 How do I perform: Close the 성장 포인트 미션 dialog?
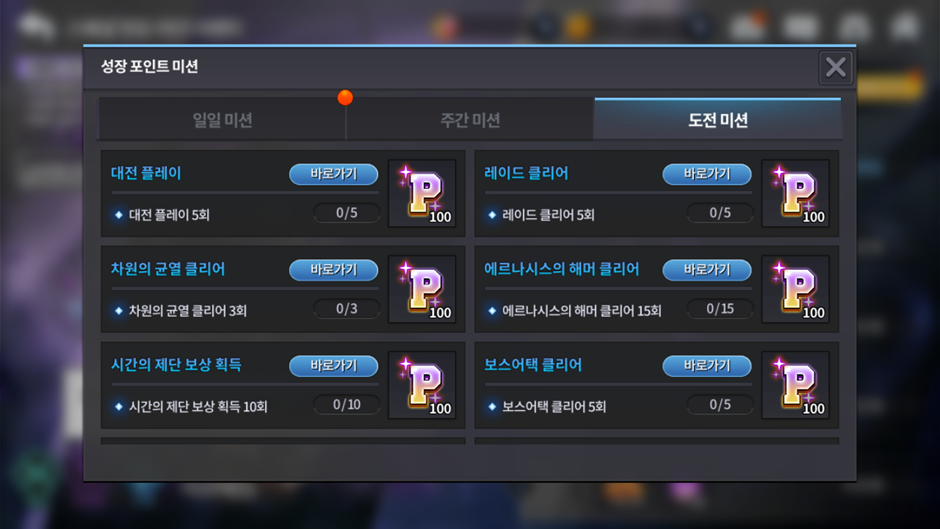(x=836, y=67)
